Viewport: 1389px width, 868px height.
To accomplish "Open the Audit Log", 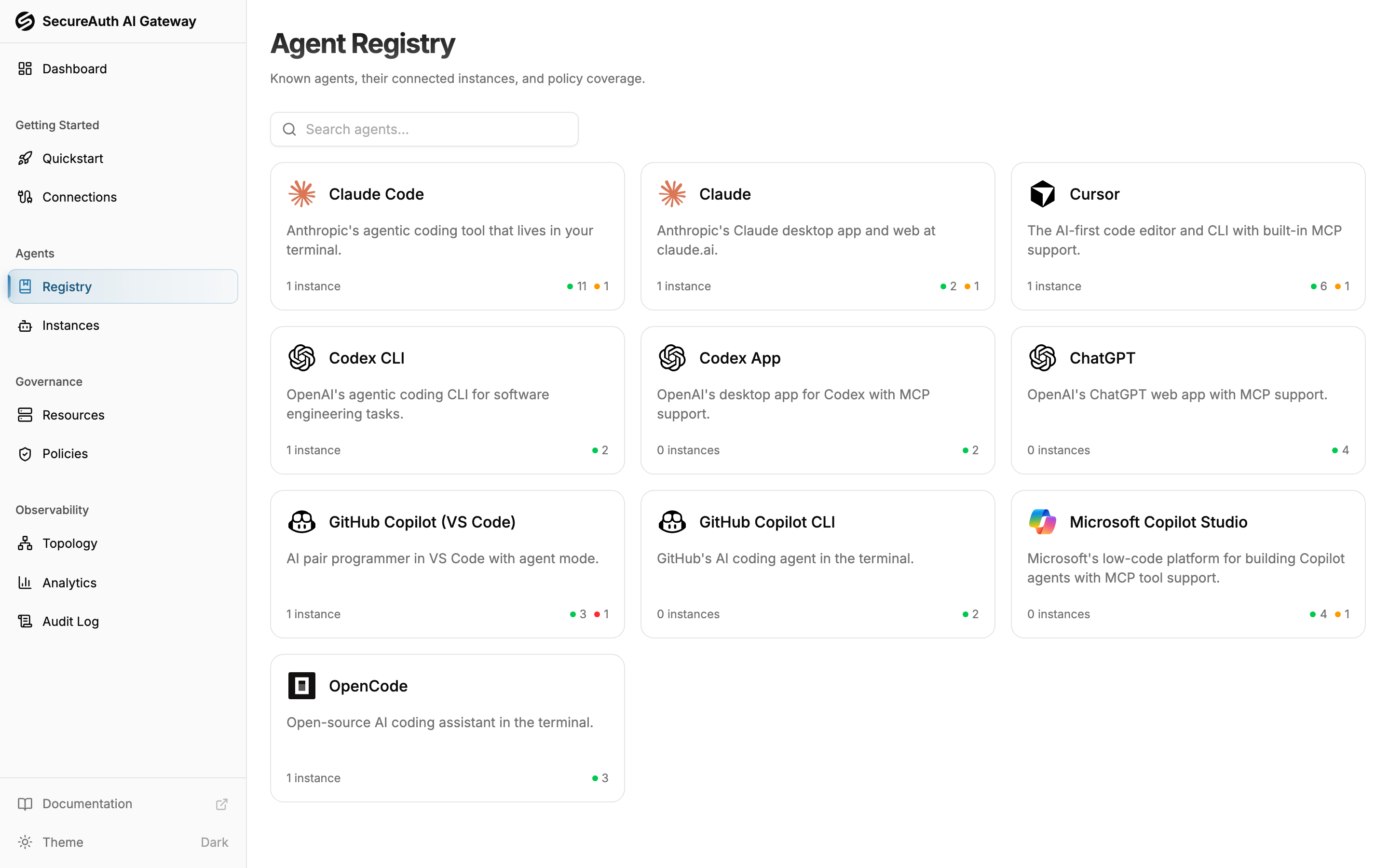I will point(123,621).
